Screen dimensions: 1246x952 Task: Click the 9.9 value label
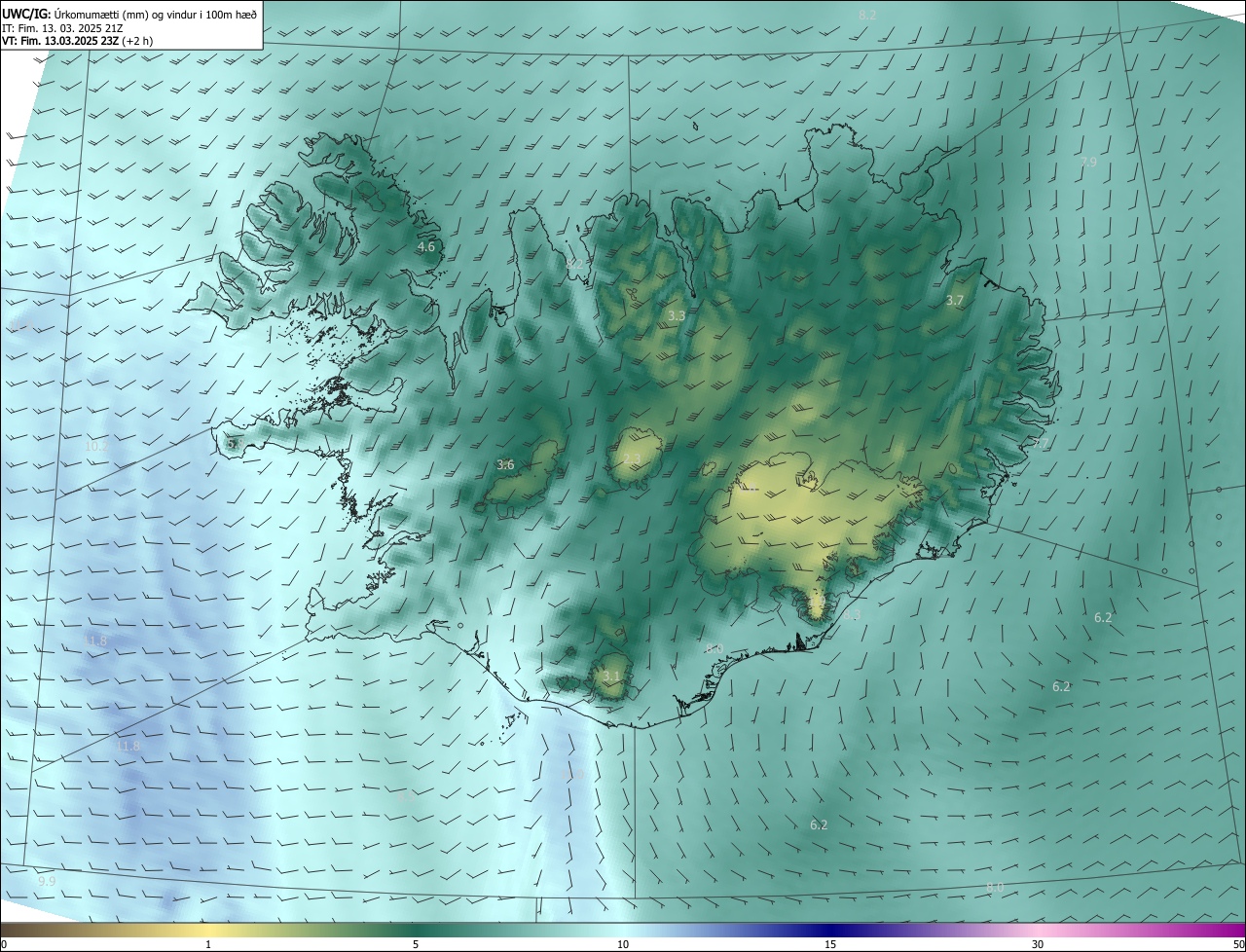[47, 881]
